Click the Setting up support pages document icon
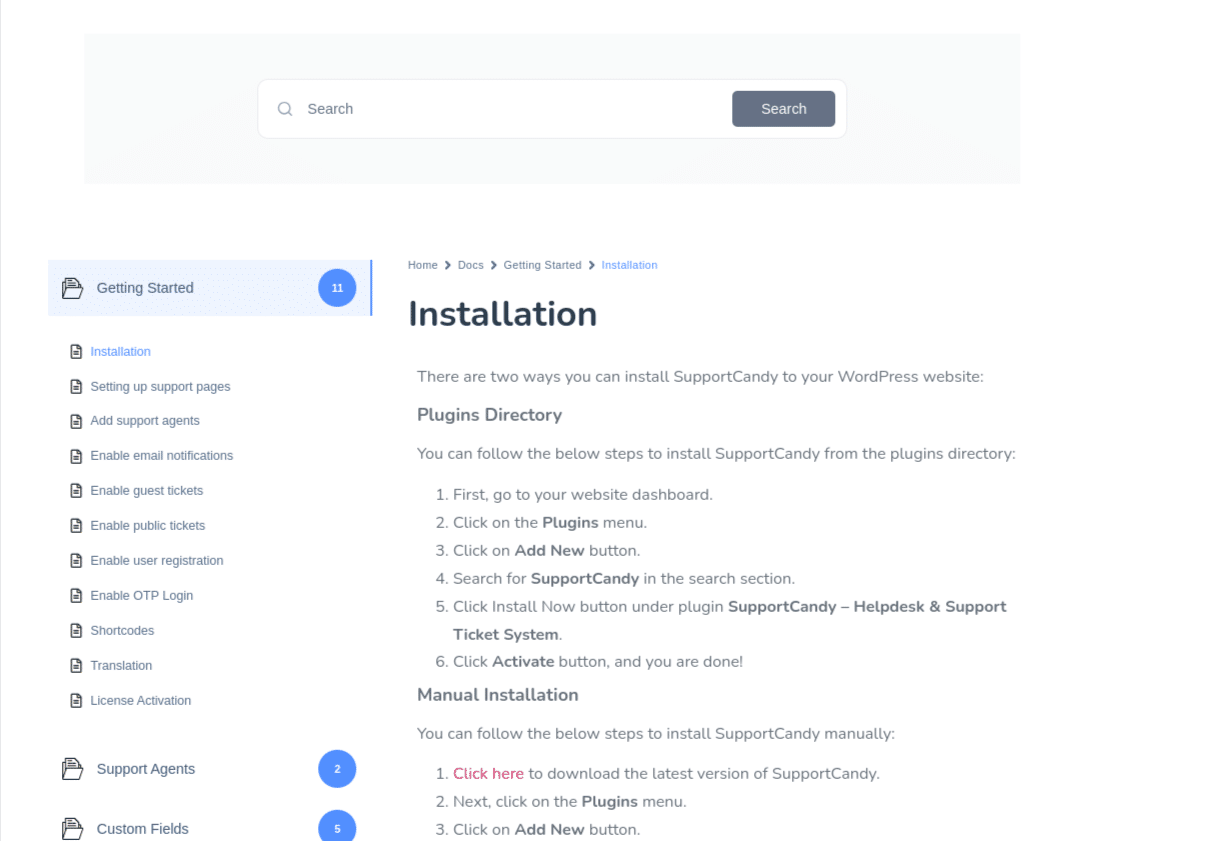Image resolution: width=1224 pixels, height=841 pixels. point(76,387)
